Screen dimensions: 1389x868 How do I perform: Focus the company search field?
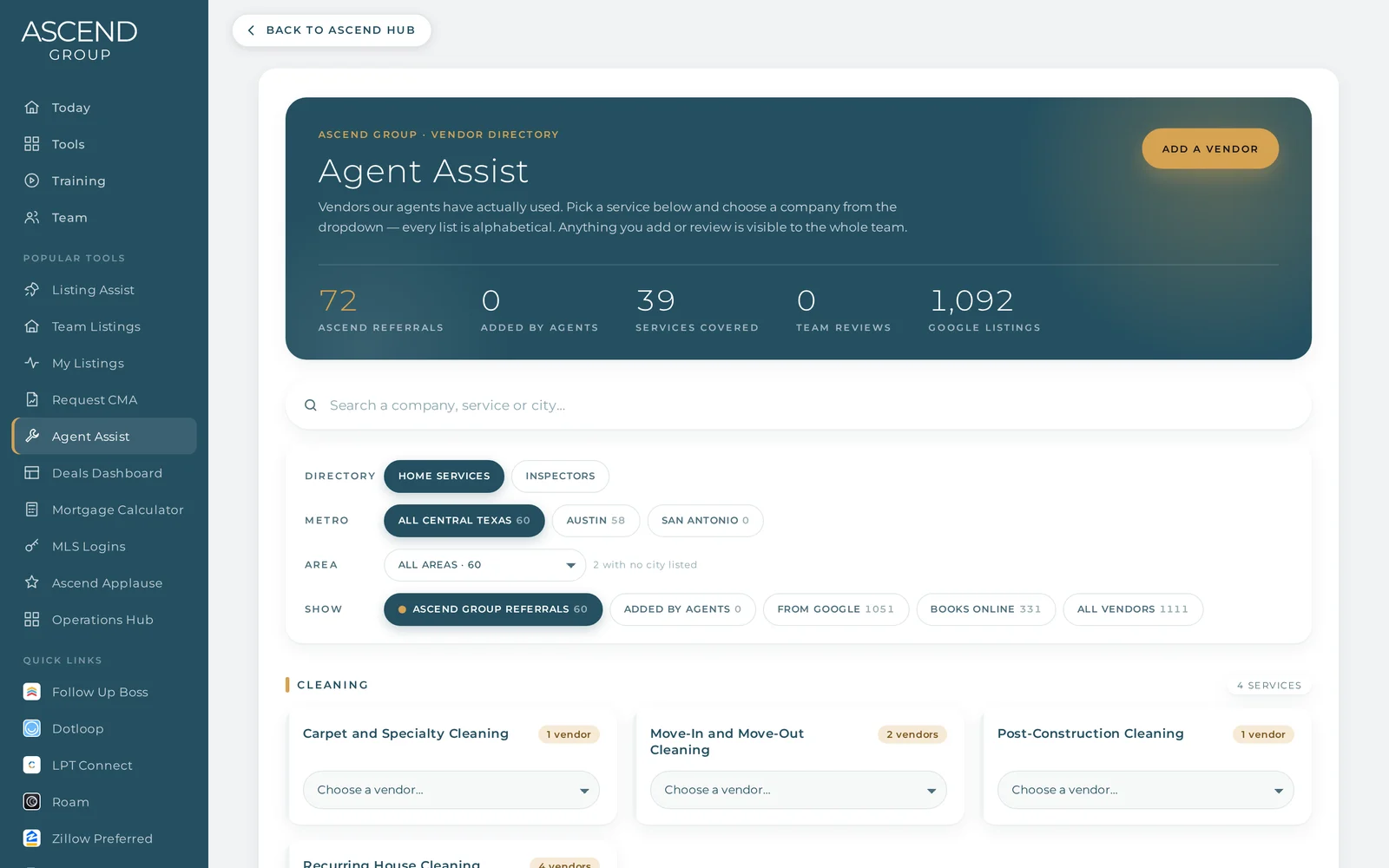coord(799,405)
